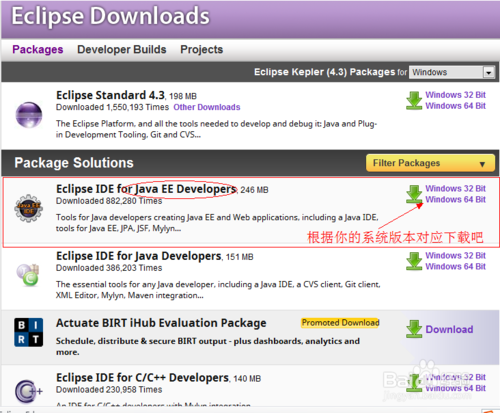Open Eclipse IDE for Java Developers title

point(139,256)
